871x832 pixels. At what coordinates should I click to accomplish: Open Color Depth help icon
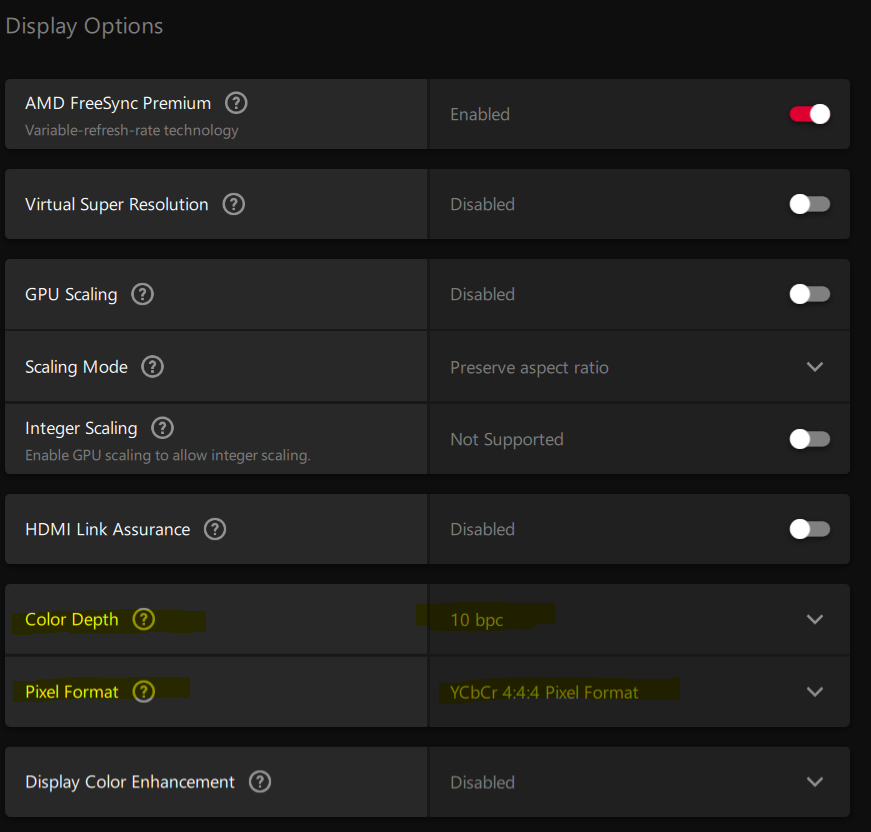pos(144,619)
